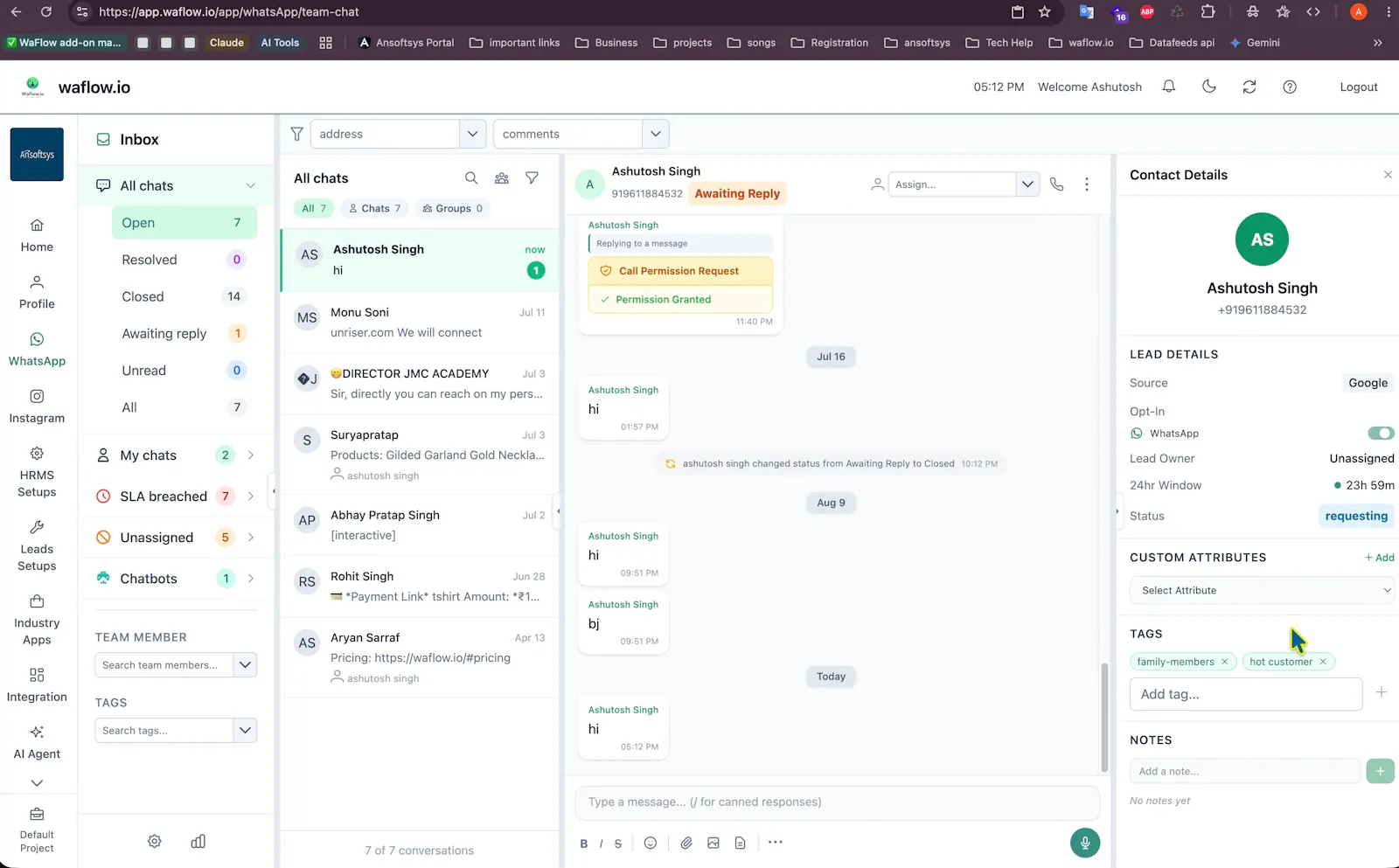Open the Assign agent dropdown arrow

point(1028,184)
